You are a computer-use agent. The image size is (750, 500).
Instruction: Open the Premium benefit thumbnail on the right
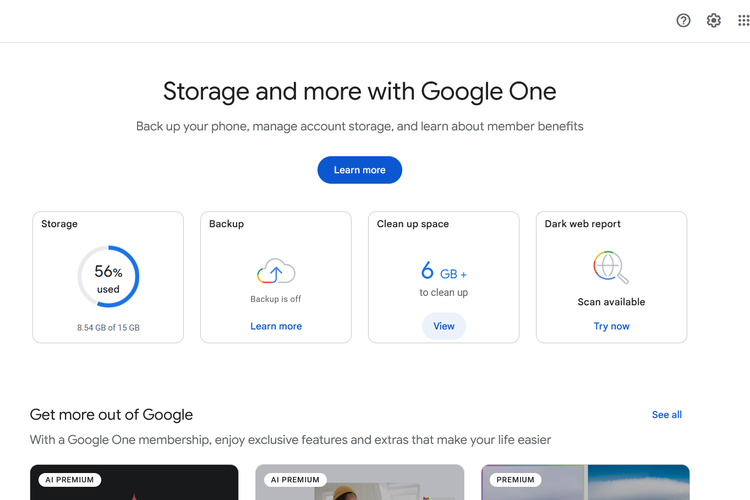click(585, 482)
